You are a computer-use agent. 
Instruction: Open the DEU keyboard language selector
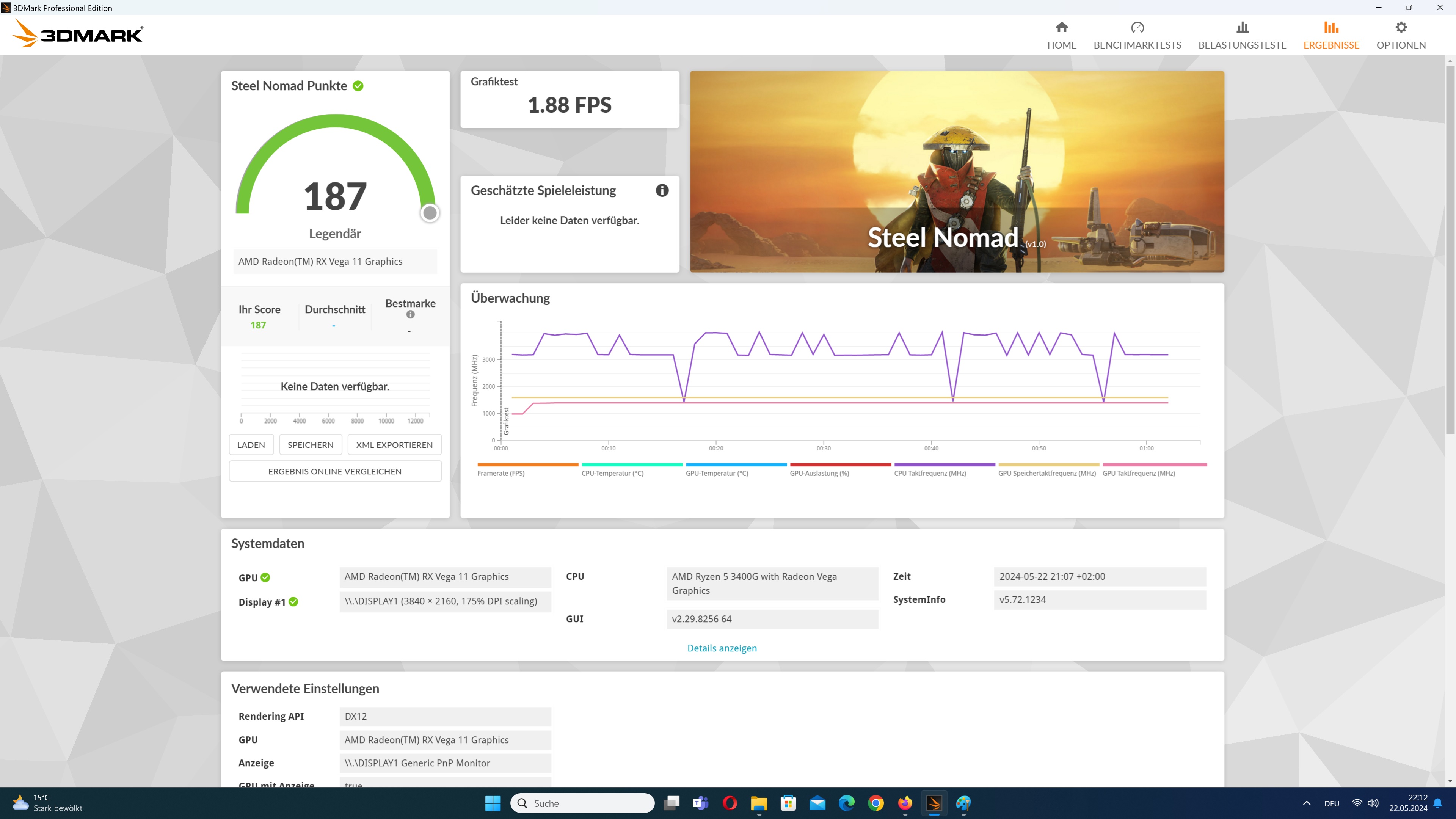(x=1331, y=803)
